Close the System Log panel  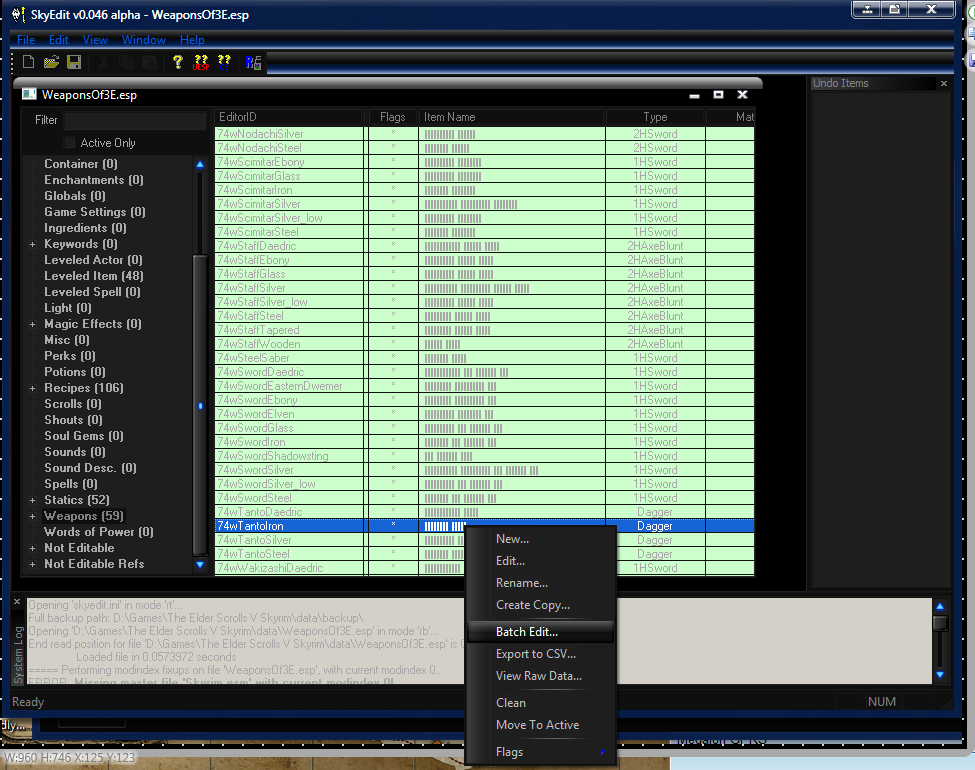tap(17, 602)
